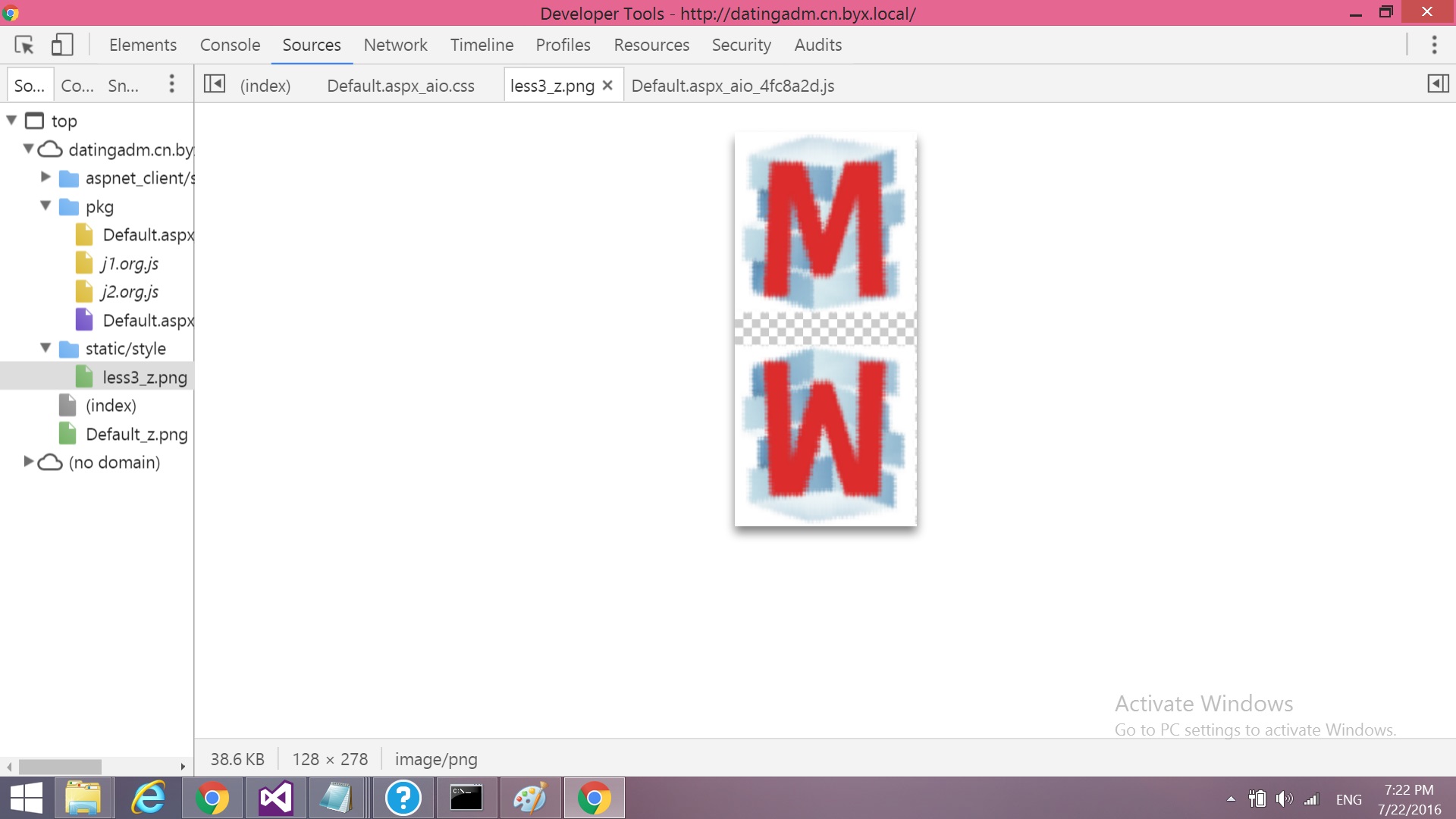Image resolution: width=1456 pixels, height=819 pixels.
Task: Open the Sources panel overflow menu
Action: coord(171,84)
